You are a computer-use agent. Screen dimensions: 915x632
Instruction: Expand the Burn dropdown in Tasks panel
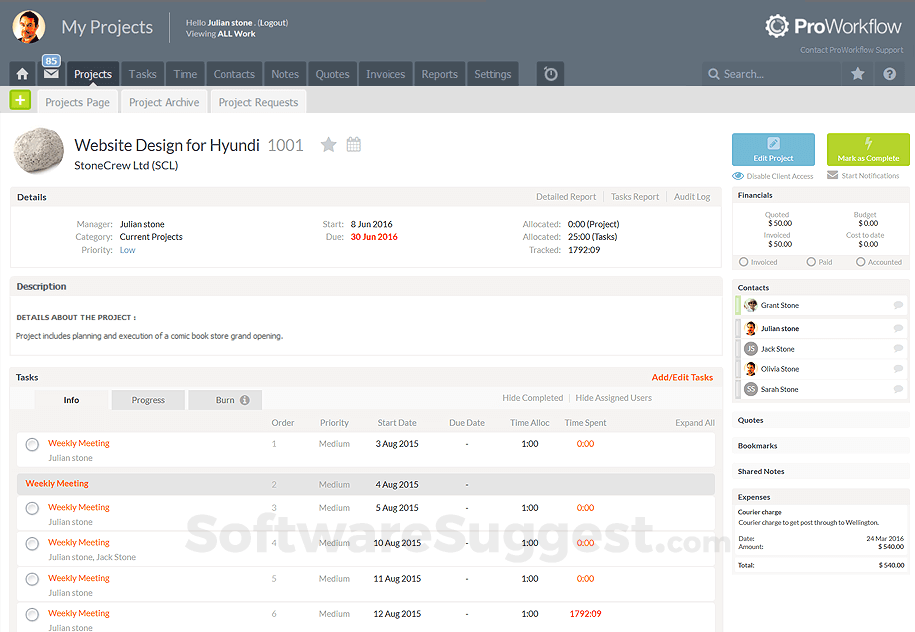pyautogui.click(x=225, y=399)
